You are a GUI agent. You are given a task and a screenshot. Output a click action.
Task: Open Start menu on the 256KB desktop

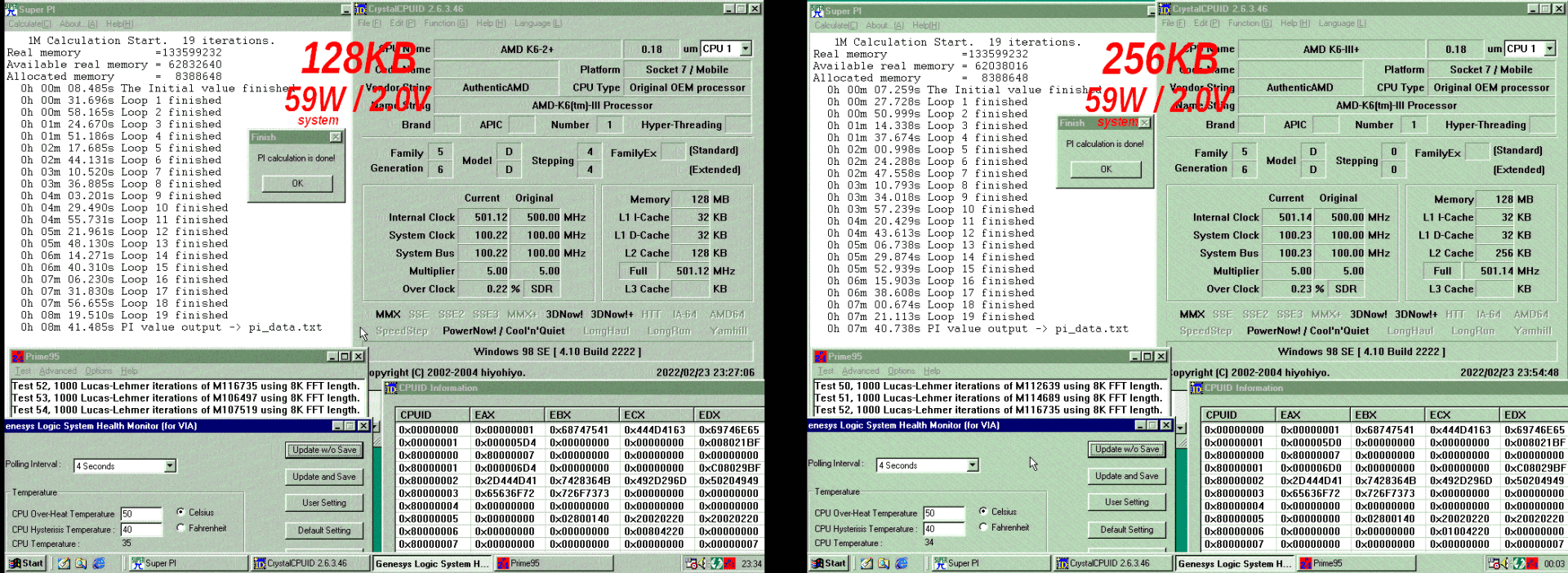pyautogui.click(x=828, y=563)
